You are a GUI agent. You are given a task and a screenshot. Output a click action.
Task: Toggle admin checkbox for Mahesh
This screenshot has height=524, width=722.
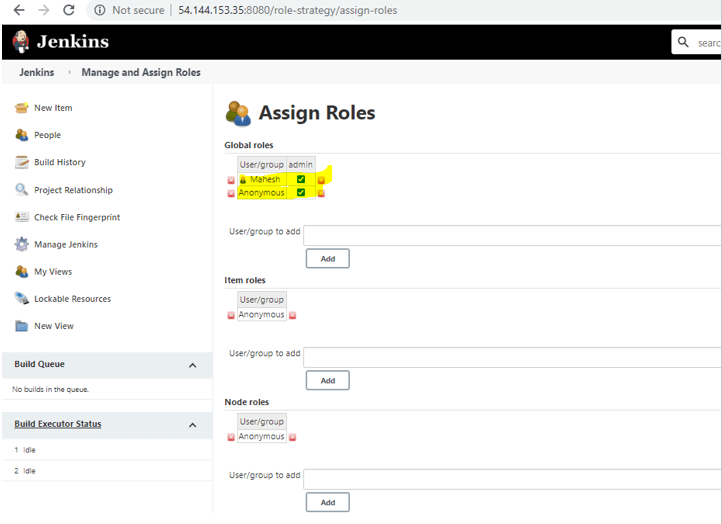coord(301,179)
